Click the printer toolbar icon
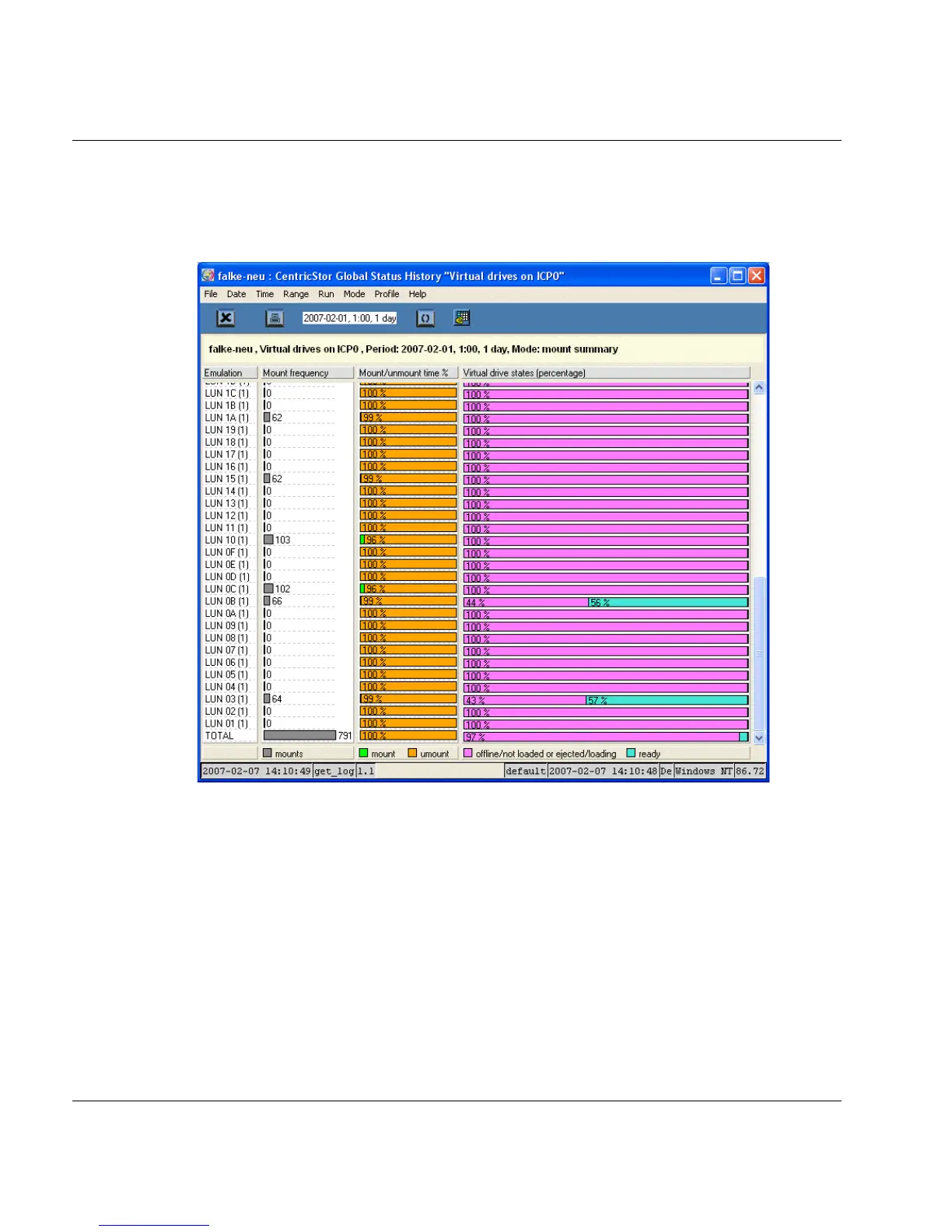The image size is (952, 1232). tap(275, 318)
